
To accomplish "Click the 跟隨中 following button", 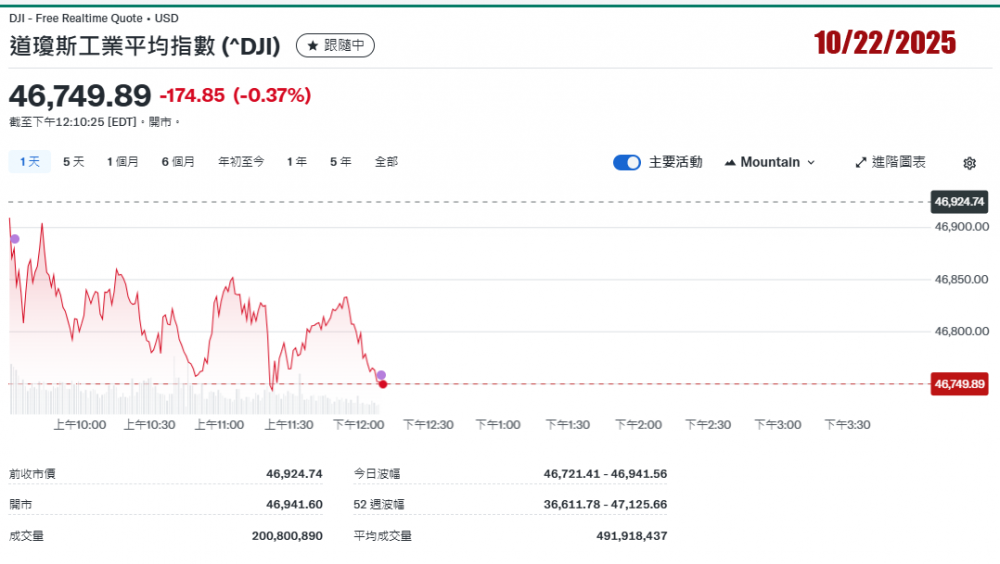I will click(x=335, y=46).
